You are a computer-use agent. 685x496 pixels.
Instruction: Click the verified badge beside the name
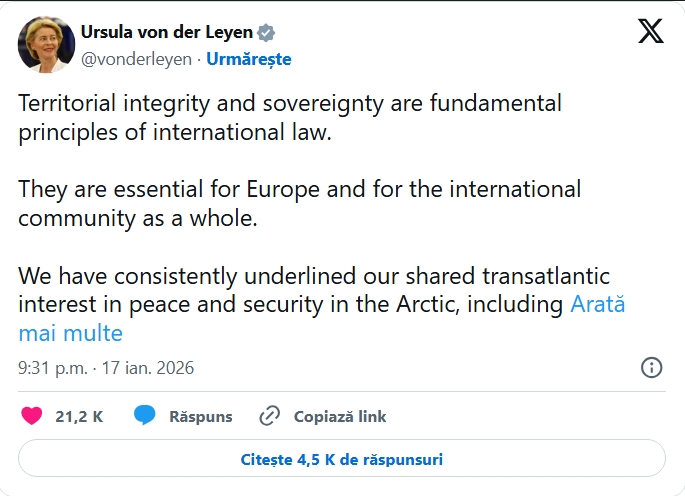pyautogui.click(x=265, y=31)
